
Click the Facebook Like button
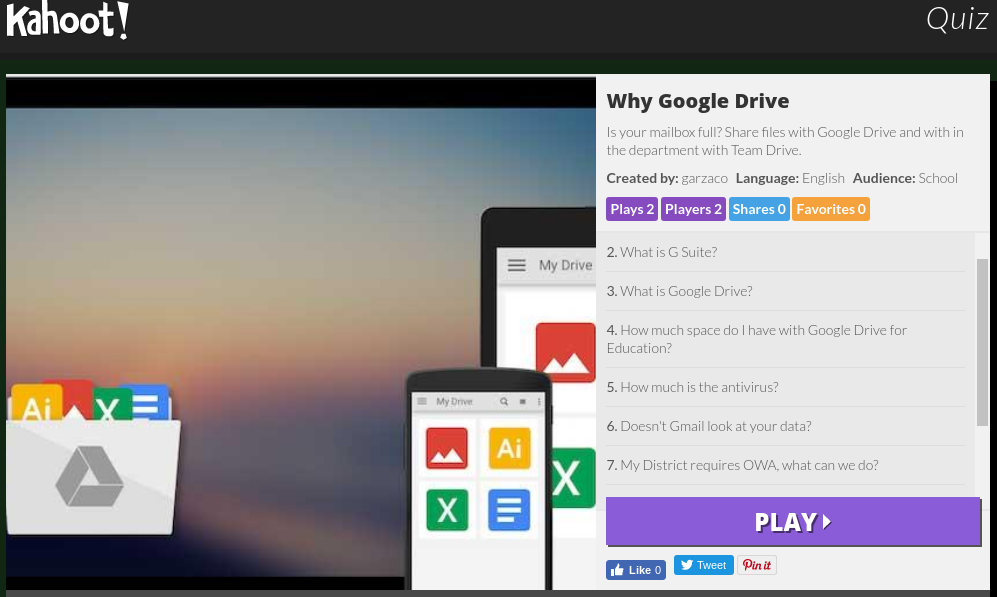pyautogui.click(x=635, y=570)
